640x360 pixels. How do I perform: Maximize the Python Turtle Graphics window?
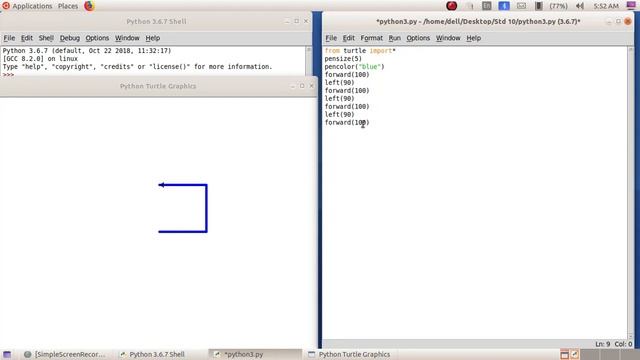point(302,86)
